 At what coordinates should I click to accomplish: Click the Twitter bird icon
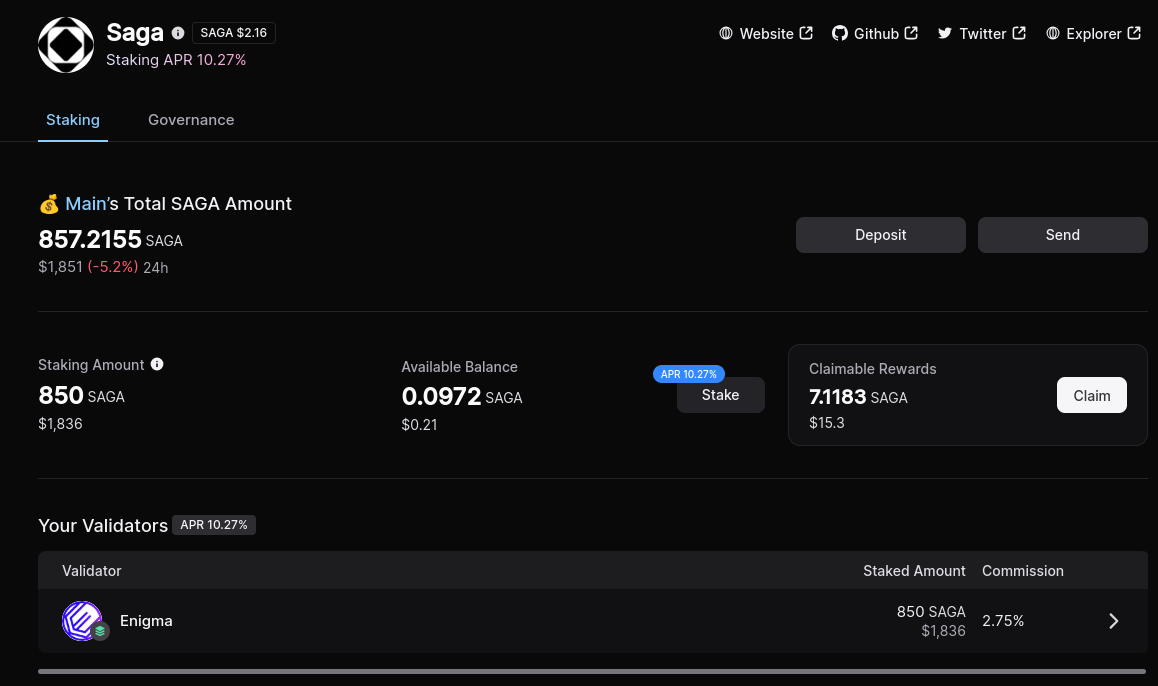tap(945, 33)
